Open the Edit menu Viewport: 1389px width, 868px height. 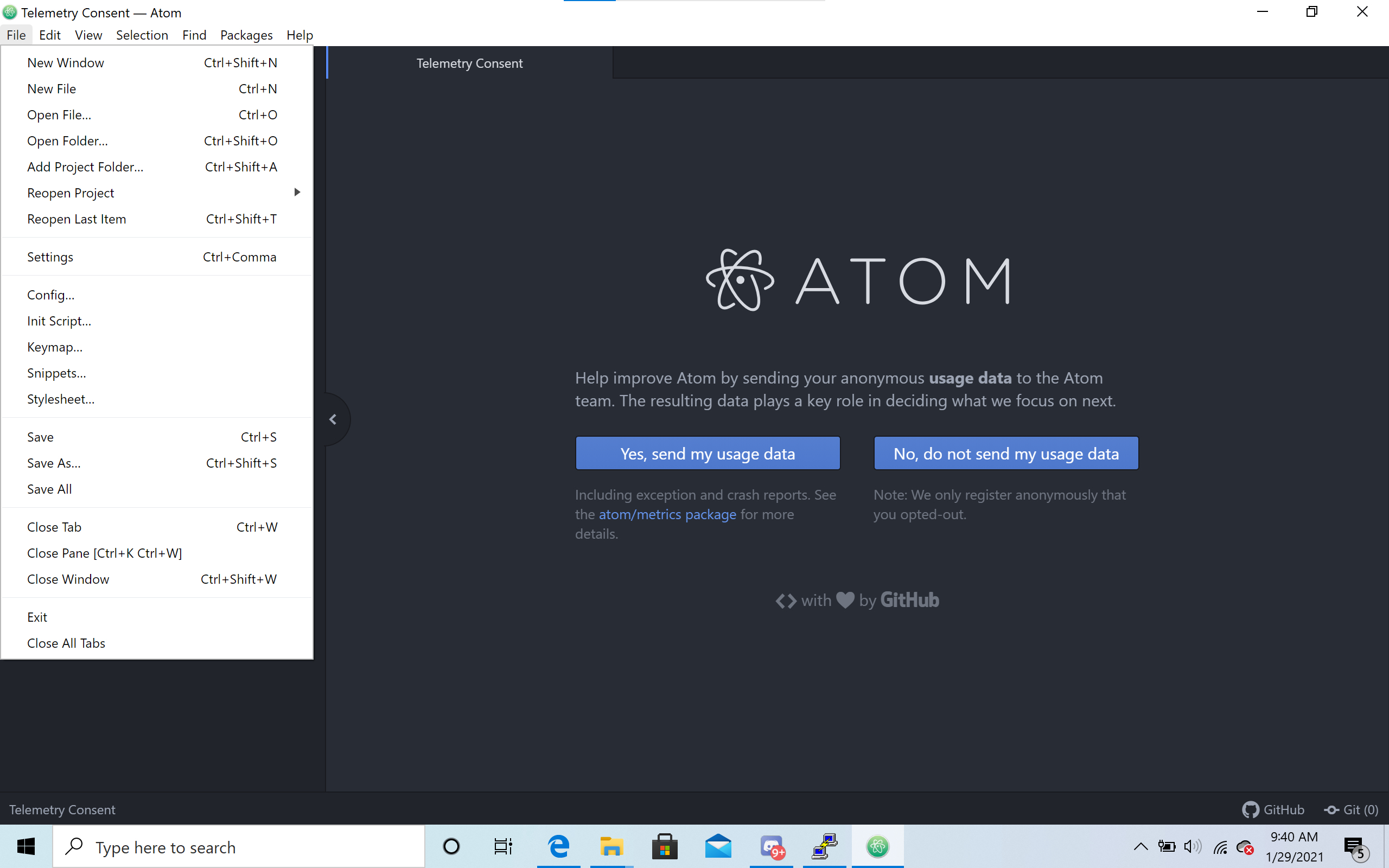(49, 35)
